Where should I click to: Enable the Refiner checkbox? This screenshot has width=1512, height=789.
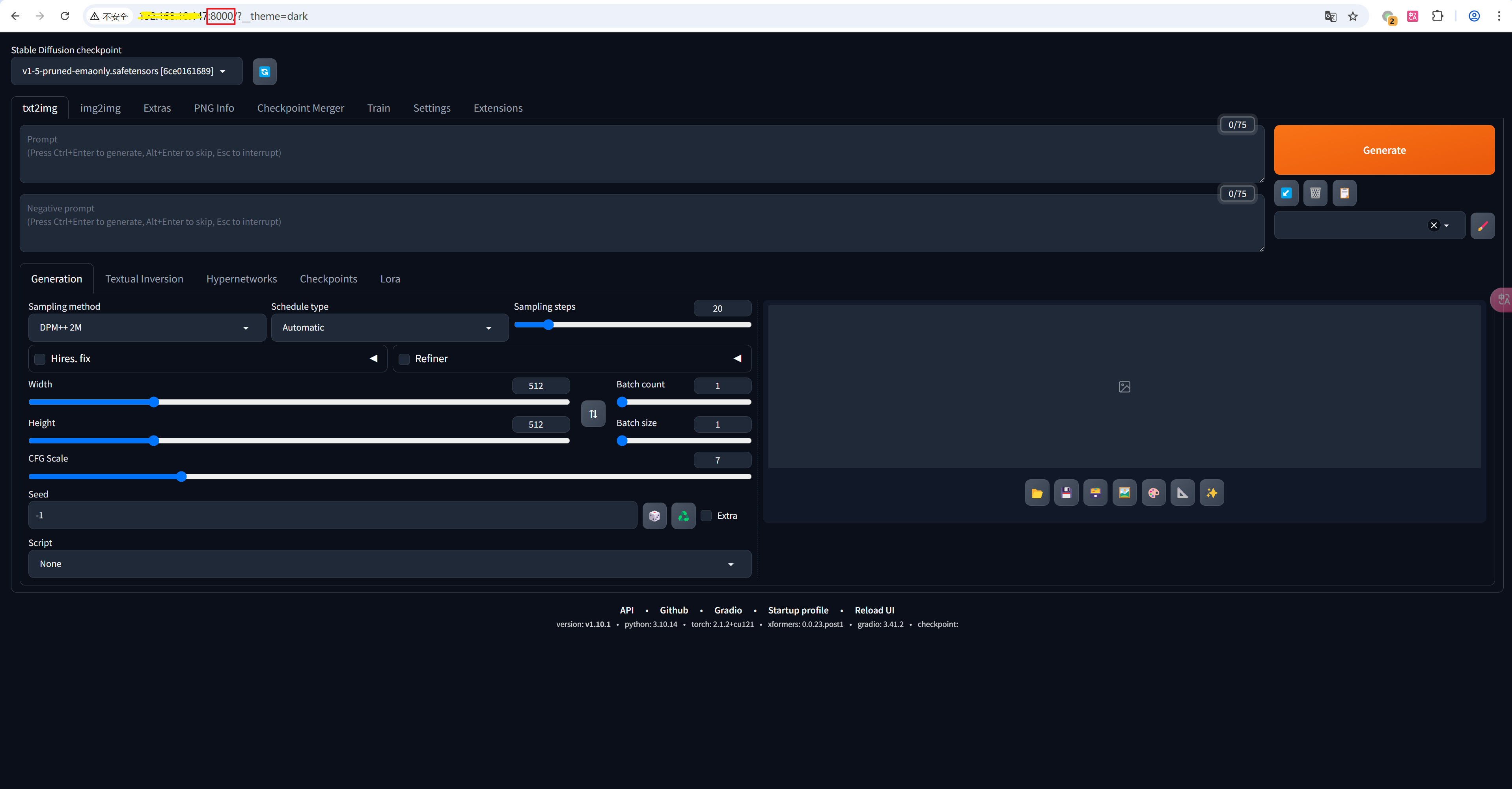404,359
